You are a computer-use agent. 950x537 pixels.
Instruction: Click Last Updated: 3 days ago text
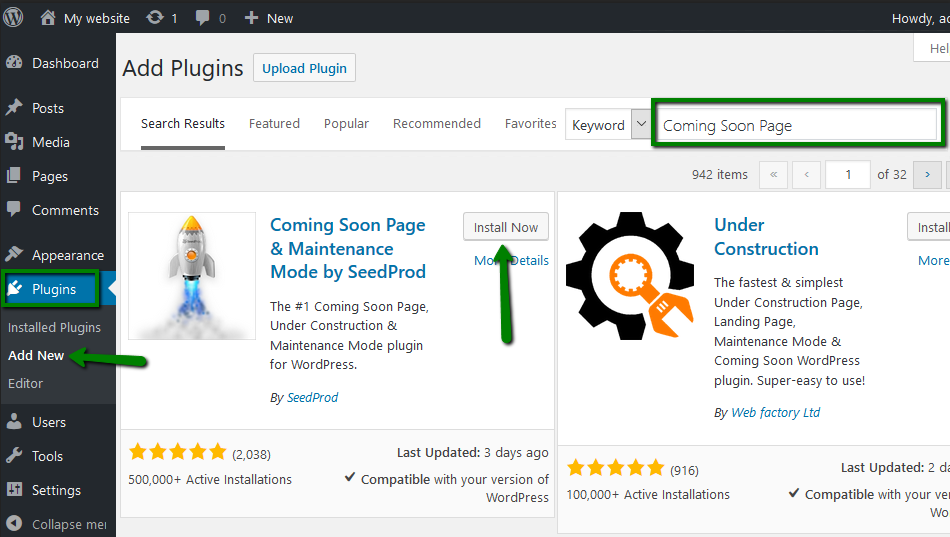(473, 453)
